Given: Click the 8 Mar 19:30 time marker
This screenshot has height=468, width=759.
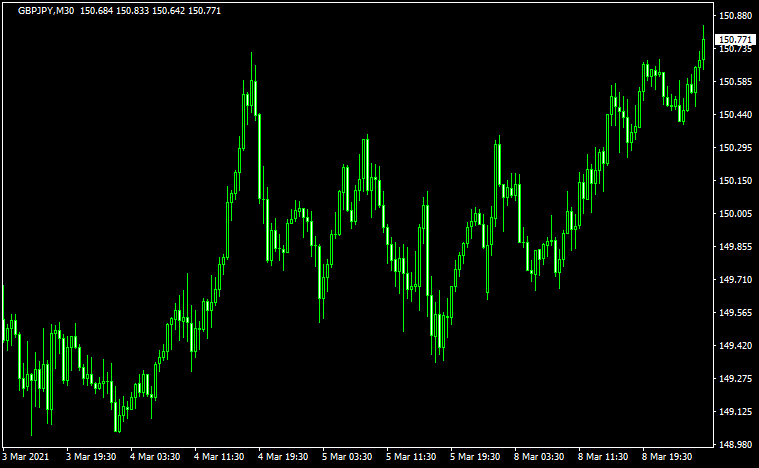Looking at the screenshot, I should click(667, 457).
